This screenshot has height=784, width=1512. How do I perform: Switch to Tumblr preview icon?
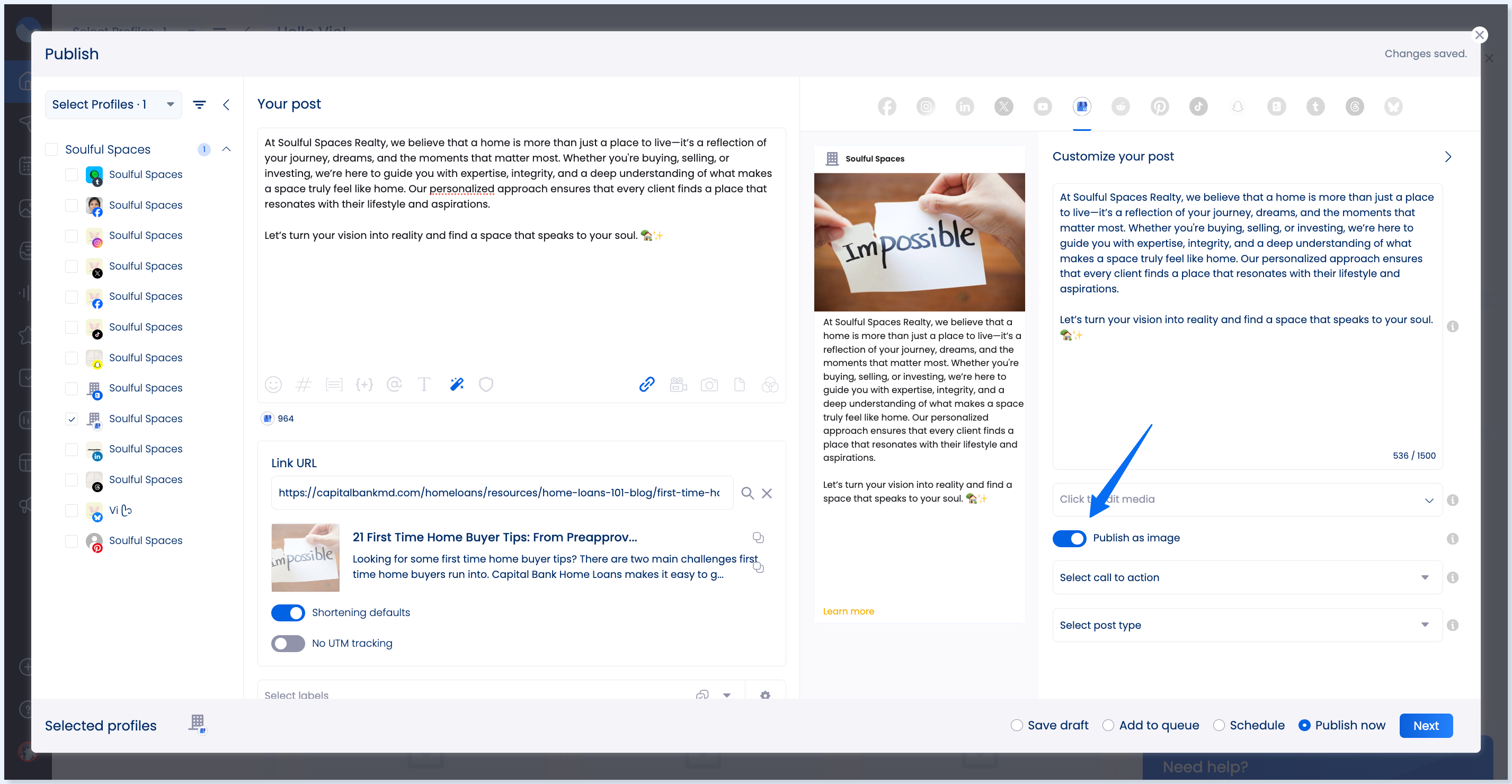point(1315,106)
